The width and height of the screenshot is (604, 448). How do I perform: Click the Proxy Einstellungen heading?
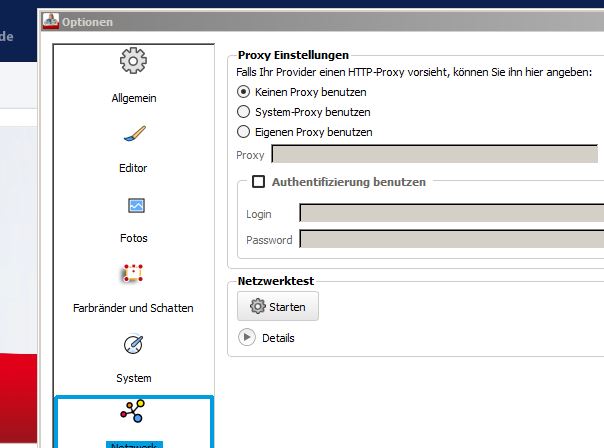coord(293,55)
